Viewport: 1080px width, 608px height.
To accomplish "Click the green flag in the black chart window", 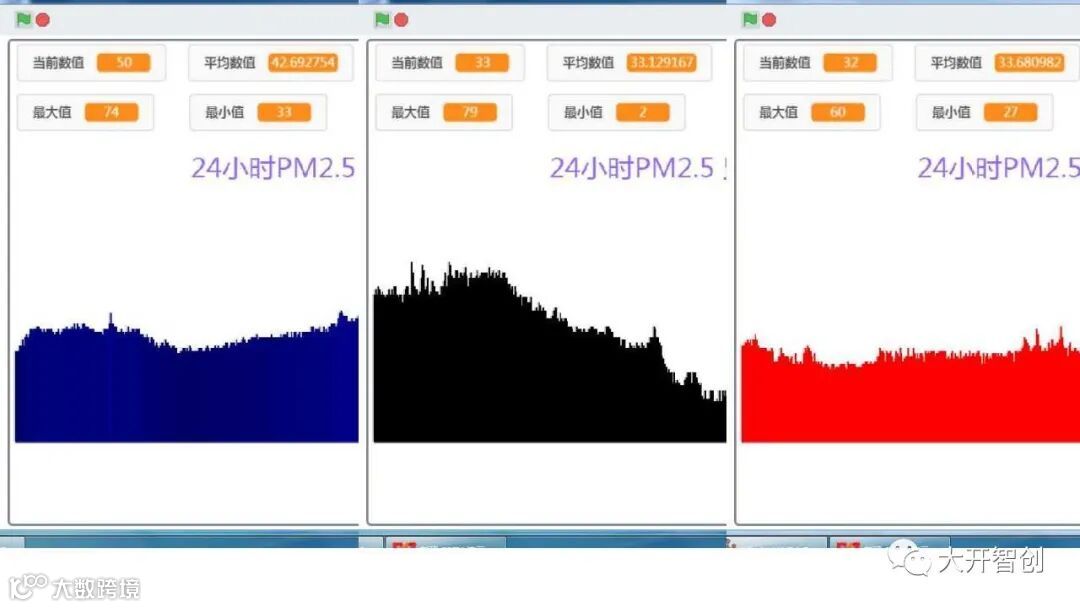I will pyautogui.click(x=382, y=19).
